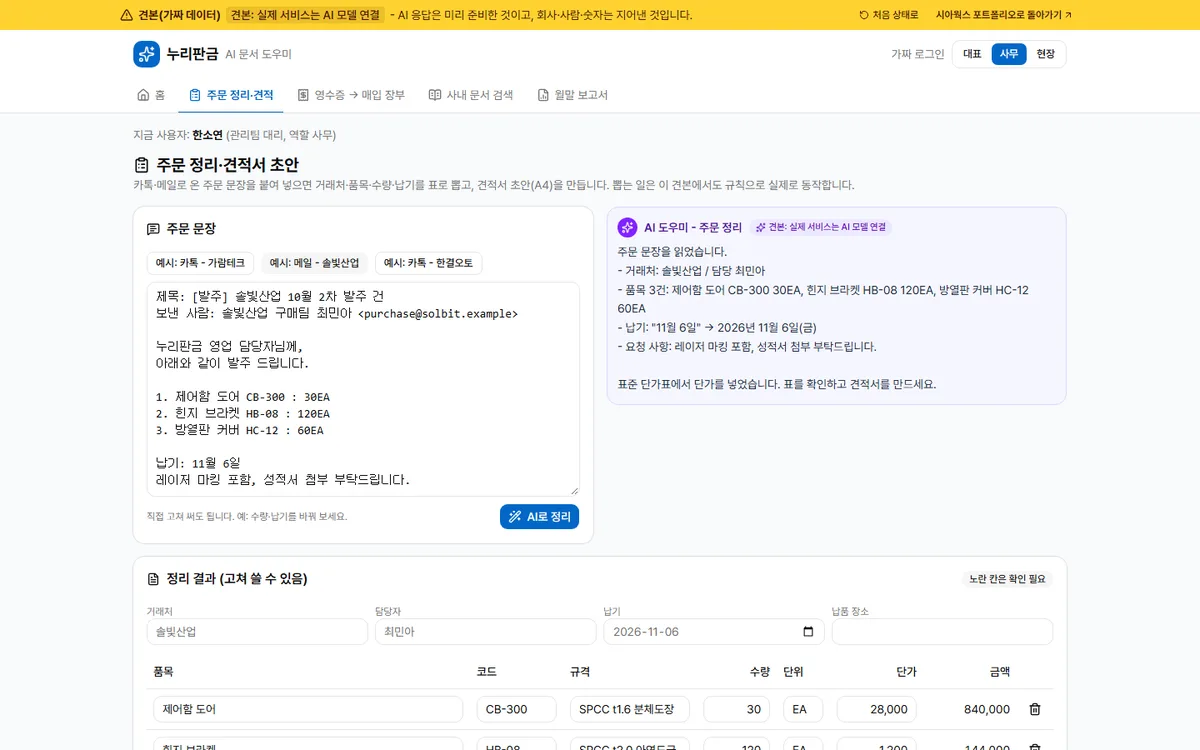This screenshot has width=1200, height=750.
Task: Edit the 제어함 도어 item name field
Action: 308,709
